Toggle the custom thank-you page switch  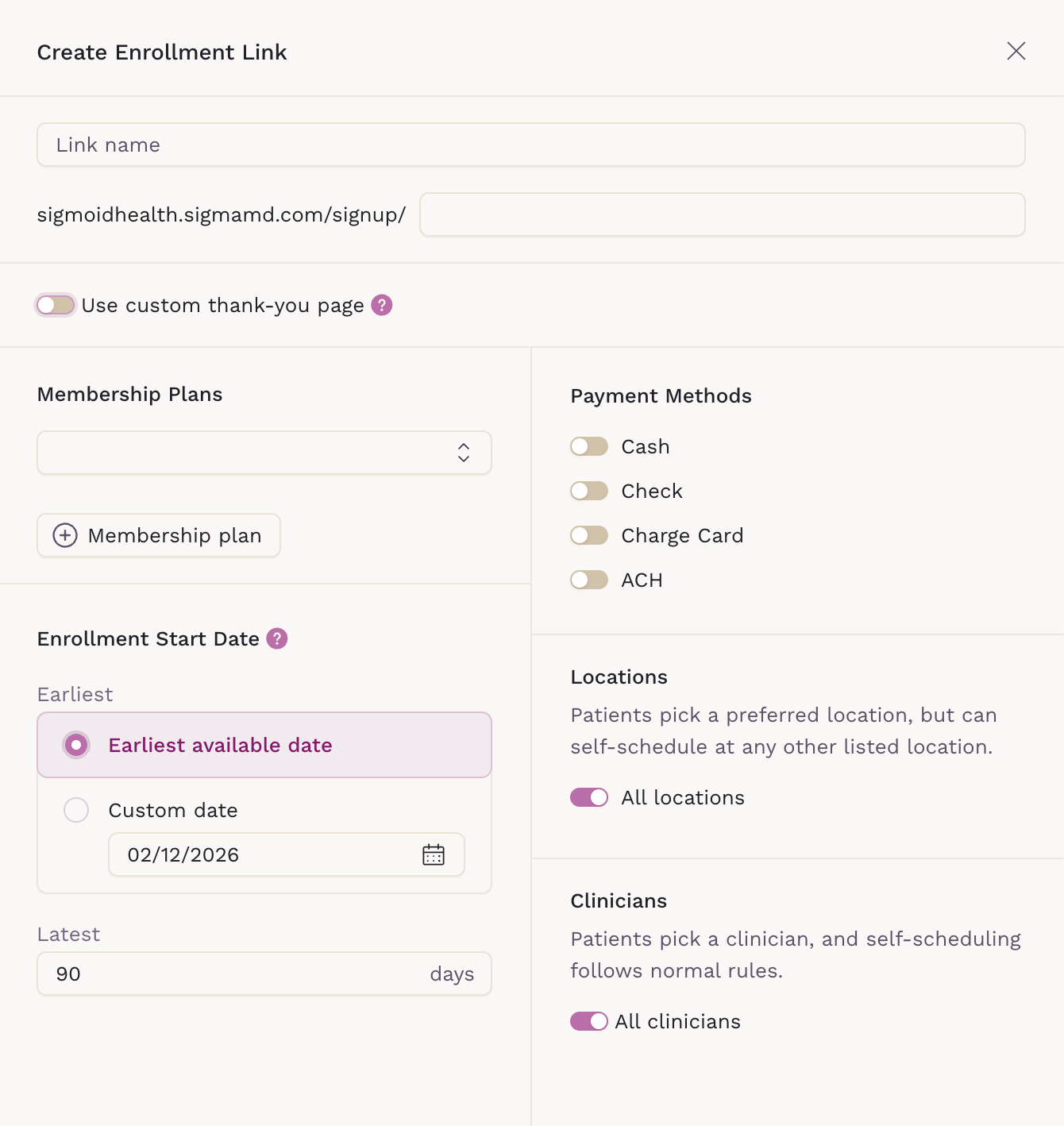56,305
